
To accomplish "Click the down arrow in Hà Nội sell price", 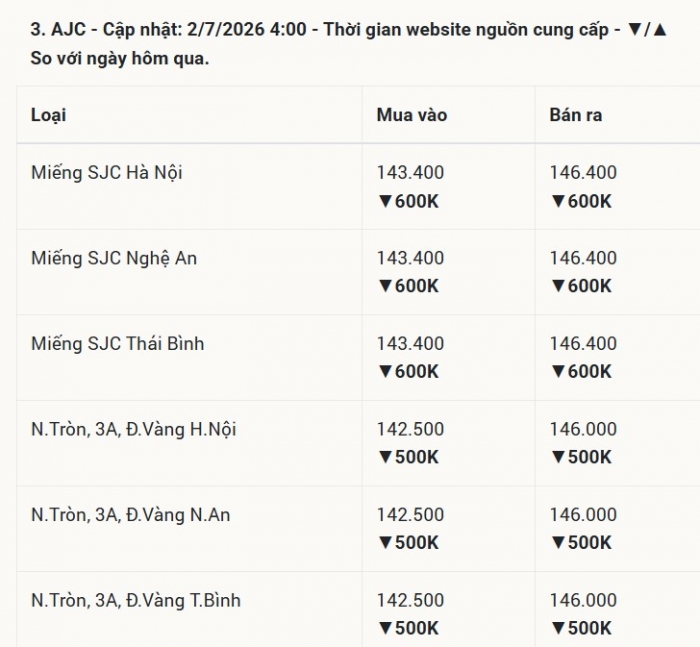I will click(x=558, y=201).
